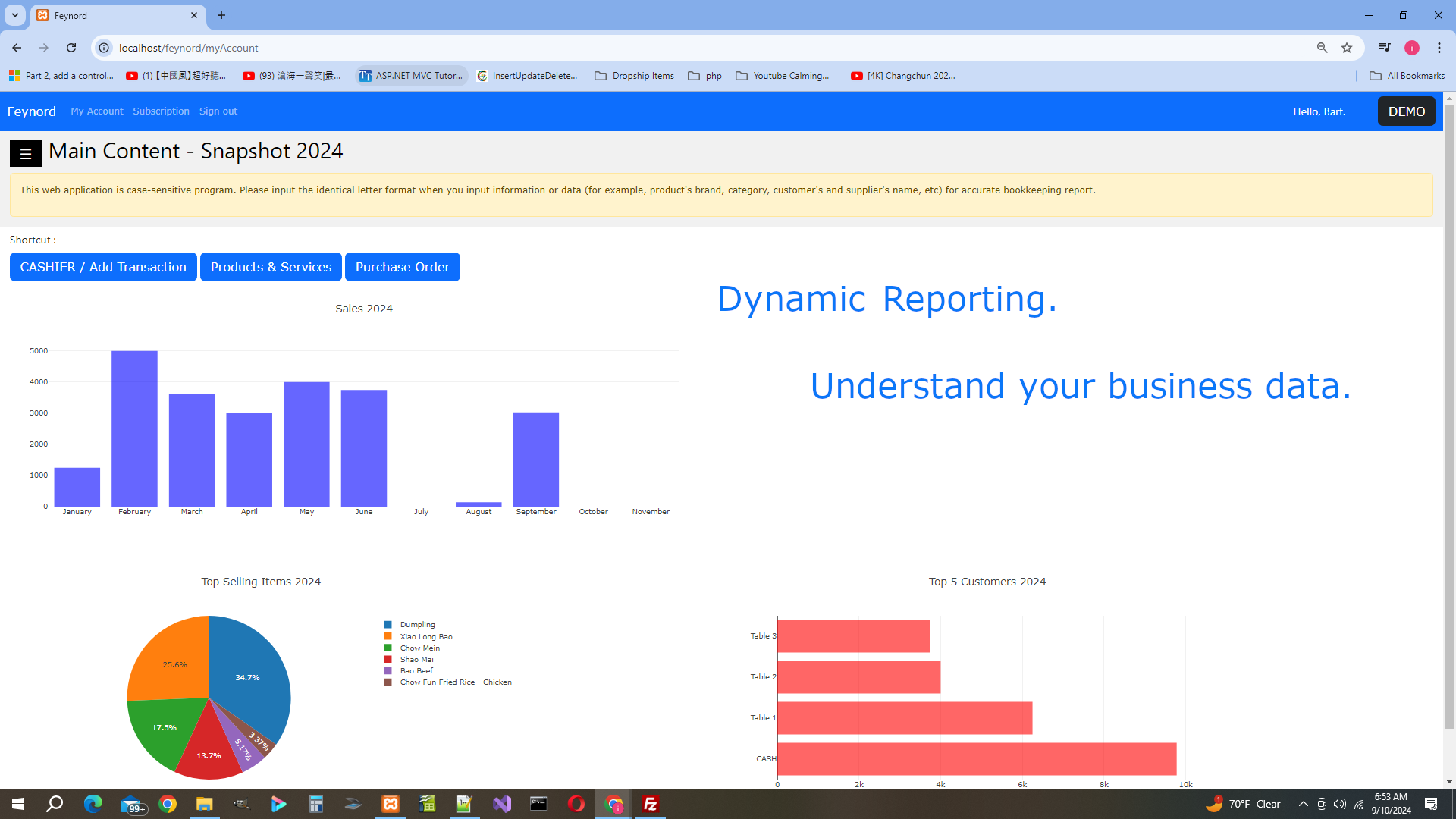This screenshot has height=819, width=1456.
Task: Go to Subscription in the navbar
Action: tap(161, 111)
